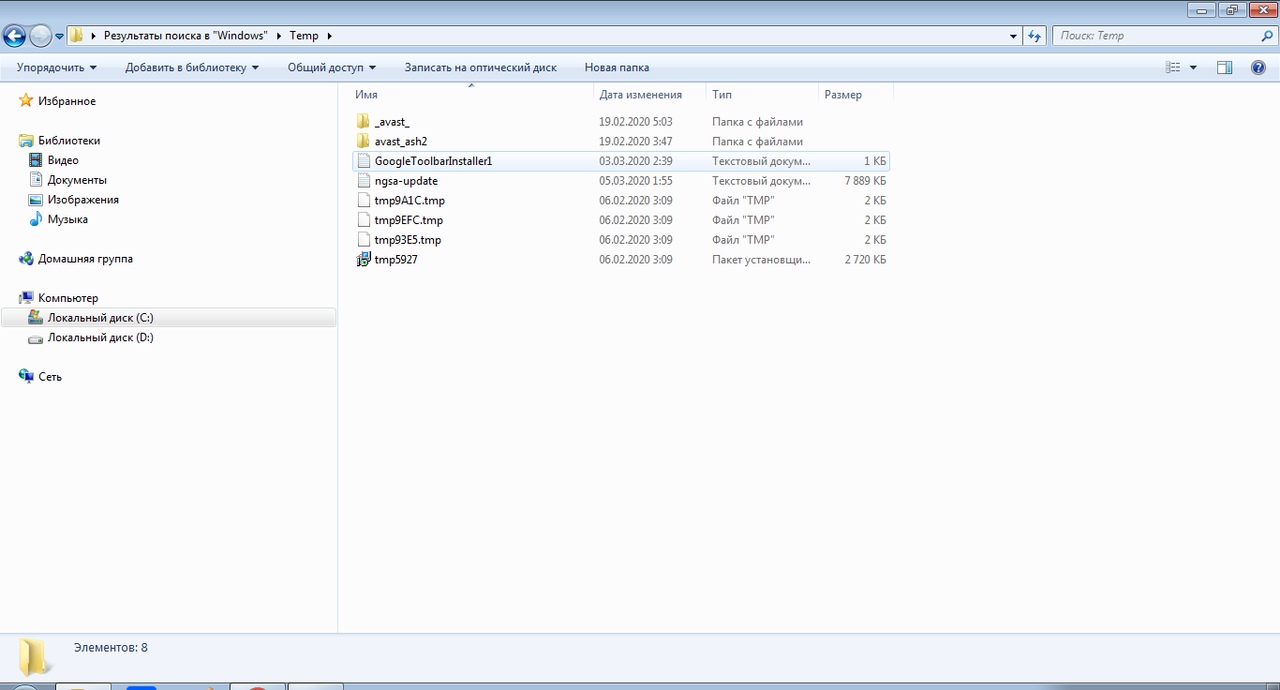Change view using the view icon

(x=1173, y=67)
